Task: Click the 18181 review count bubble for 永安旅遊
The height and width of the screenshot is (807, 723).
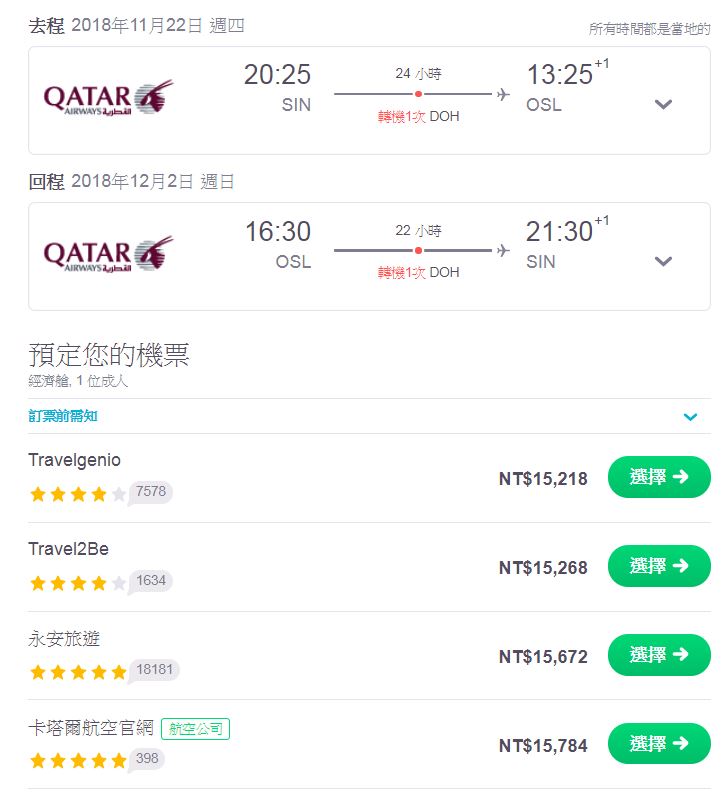Action: pyautogui.click(x=153, y=670)
